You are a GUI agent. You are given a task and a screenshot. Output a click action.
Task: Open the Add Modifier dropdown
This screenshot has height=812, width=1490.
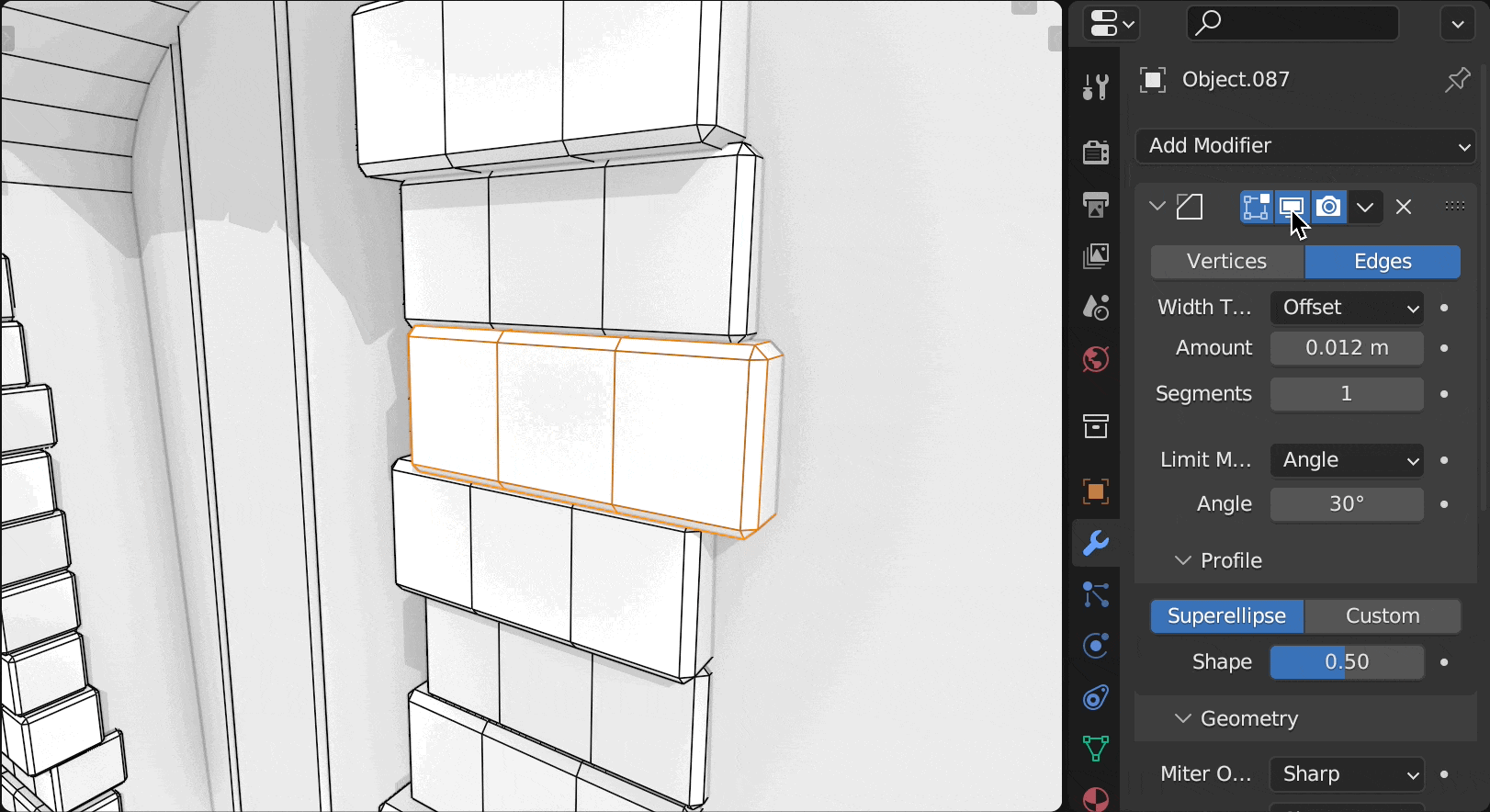1305,146
